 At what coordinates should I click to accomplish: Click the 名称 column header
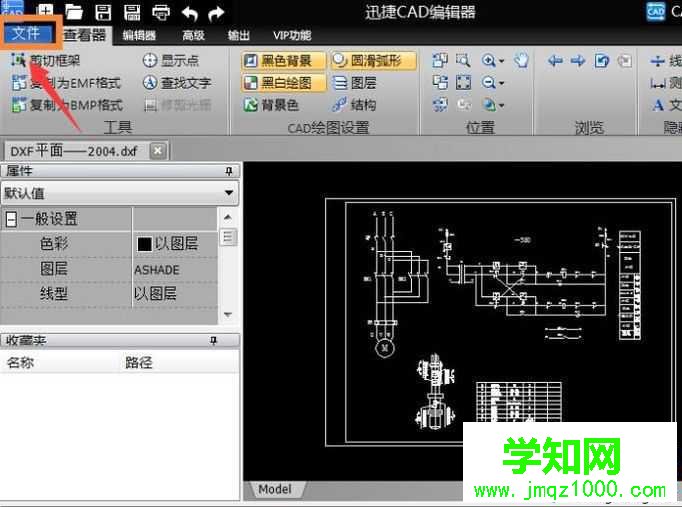pyautogui.click(x=20, y=362)
